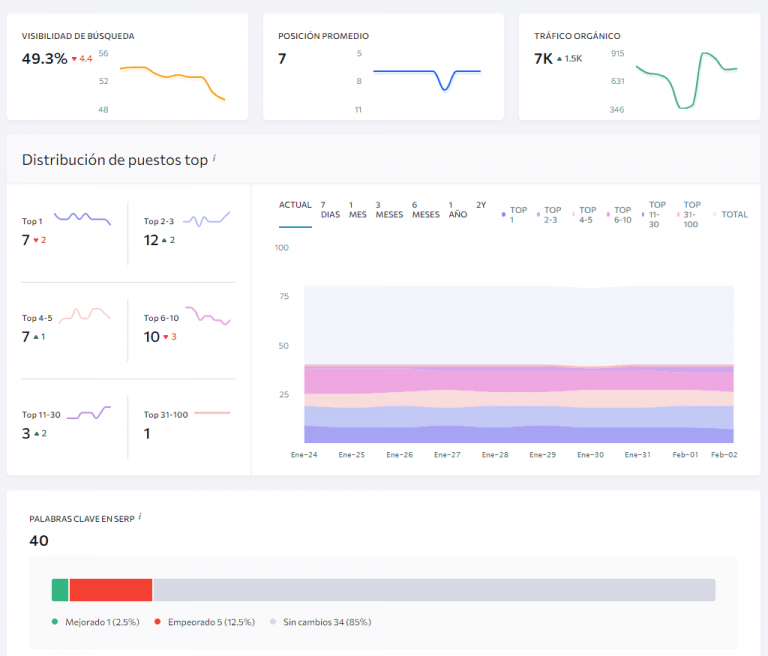Click the Top 11-30 sparkline chart

tap(88, 411)
